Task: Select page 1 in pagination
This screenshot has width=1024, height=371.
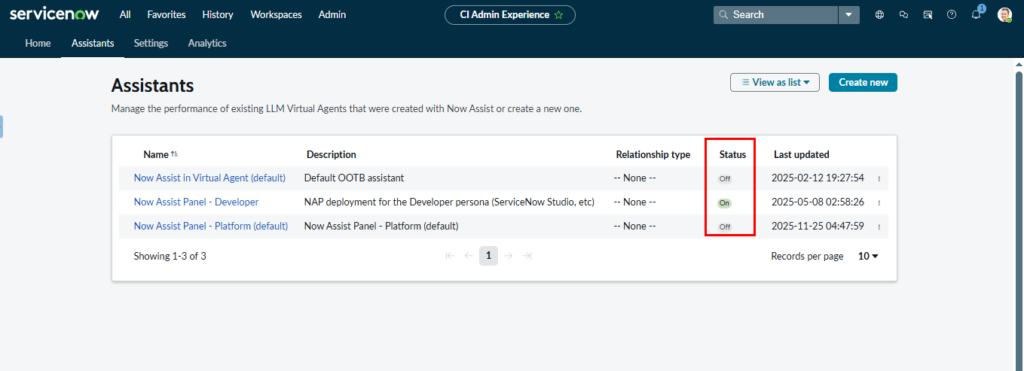Action: [x=488, y=256]
